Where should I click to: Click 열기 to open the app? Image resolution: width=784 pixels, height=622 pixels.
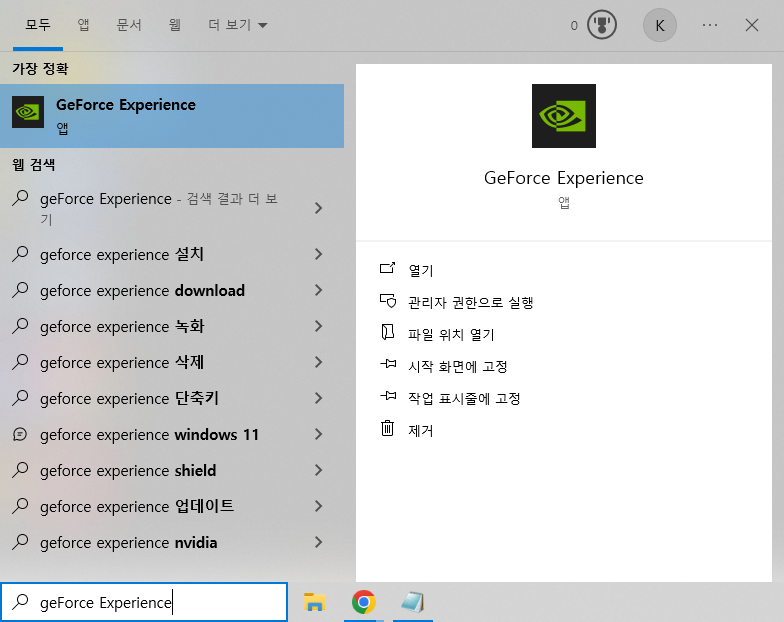pyautogui.click(x=420, y=270)
